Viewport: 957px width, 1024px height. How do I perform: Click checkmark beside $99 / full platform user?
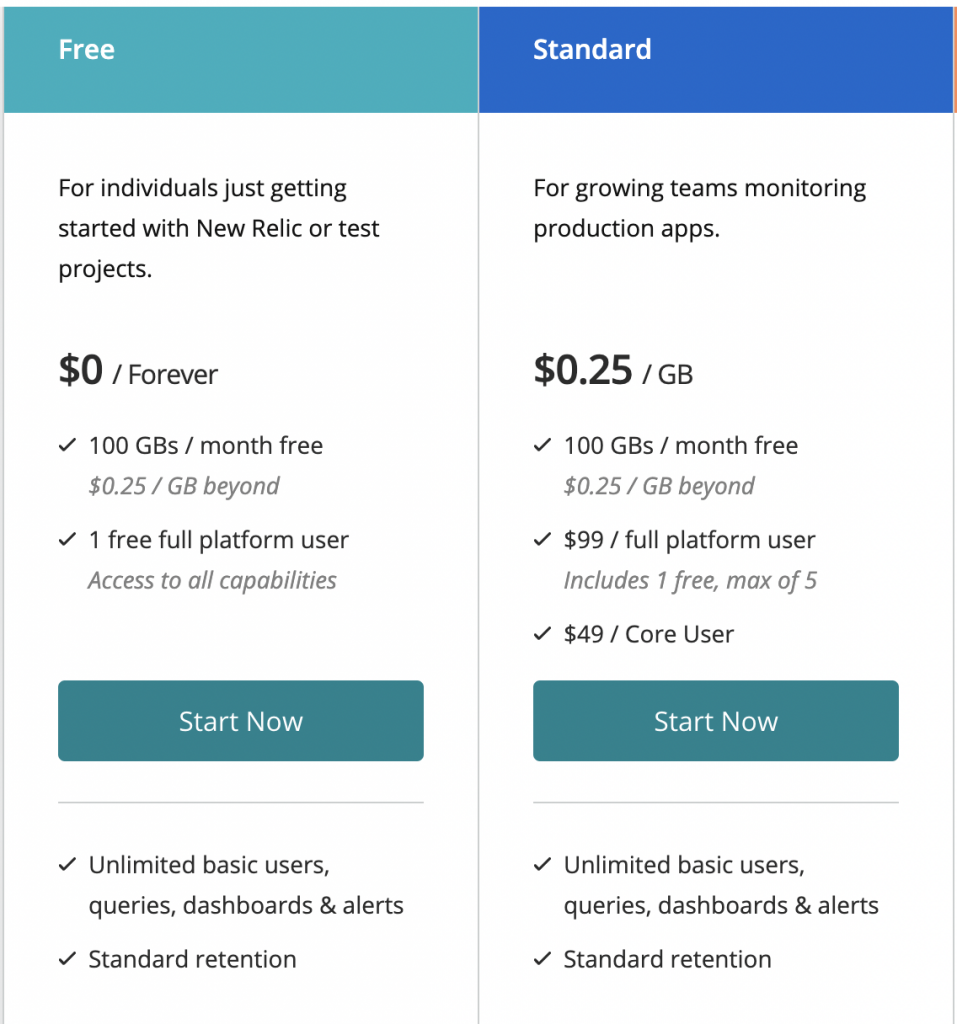pos(542,539)
